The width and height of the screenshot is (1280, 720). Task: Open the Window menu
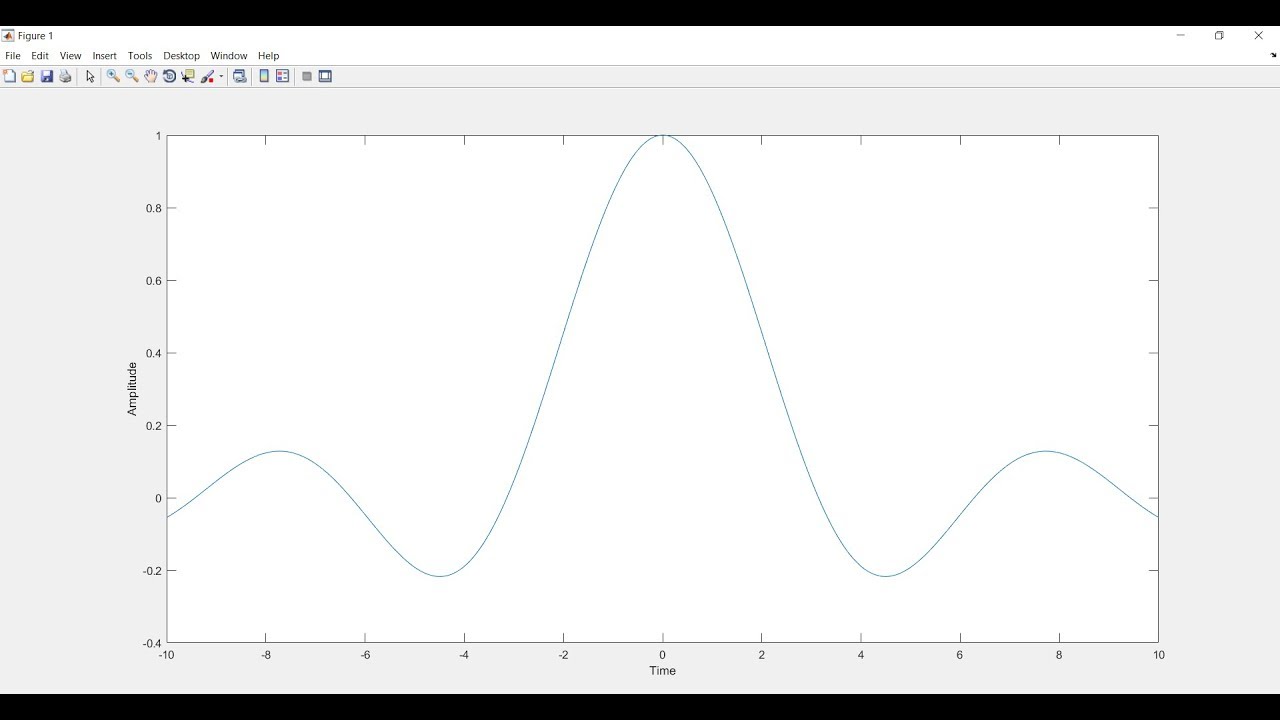(x=229, y=56)
